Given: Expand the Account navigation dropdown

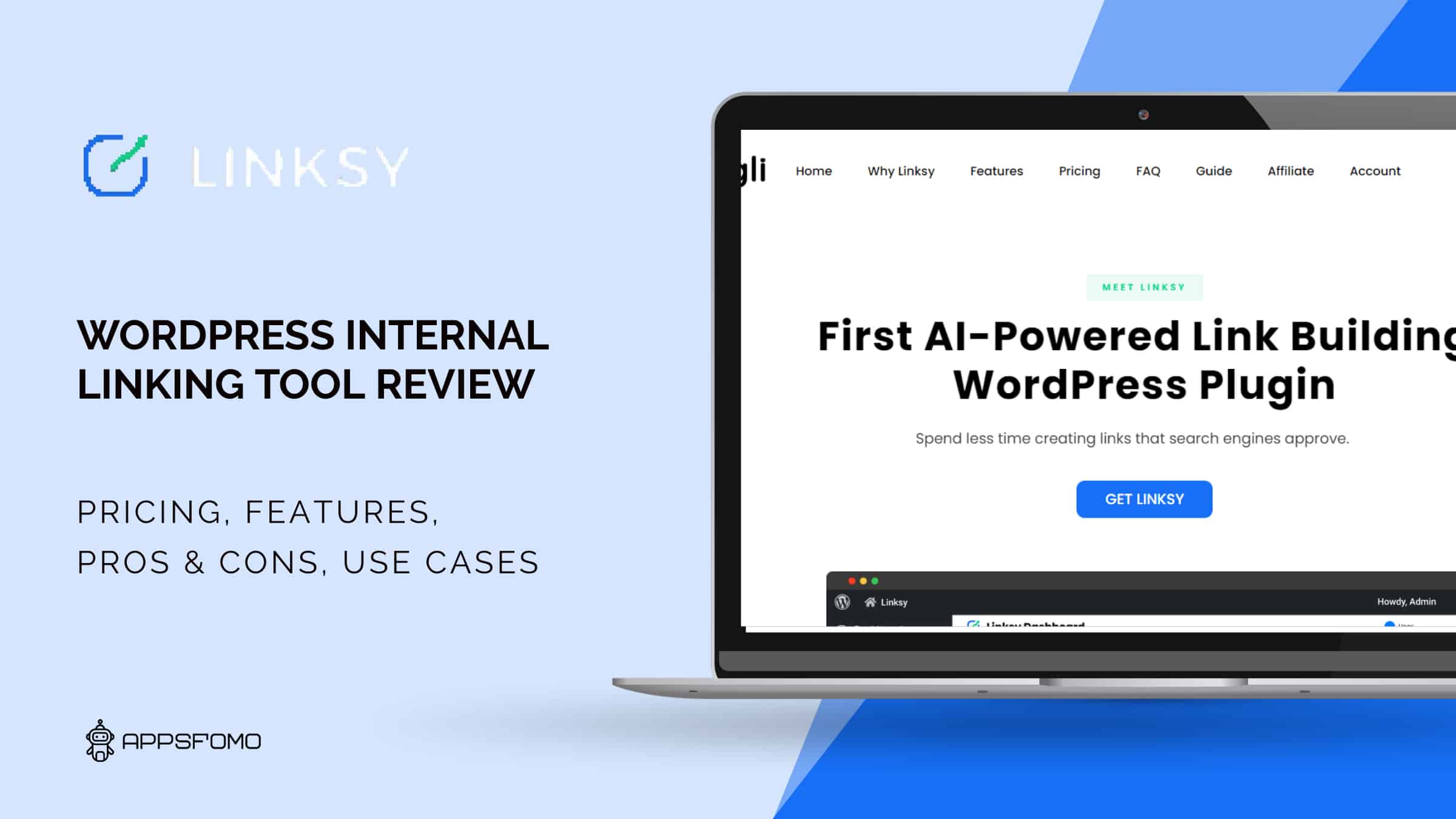Looking at the screenshot, I should (1375, 170).
